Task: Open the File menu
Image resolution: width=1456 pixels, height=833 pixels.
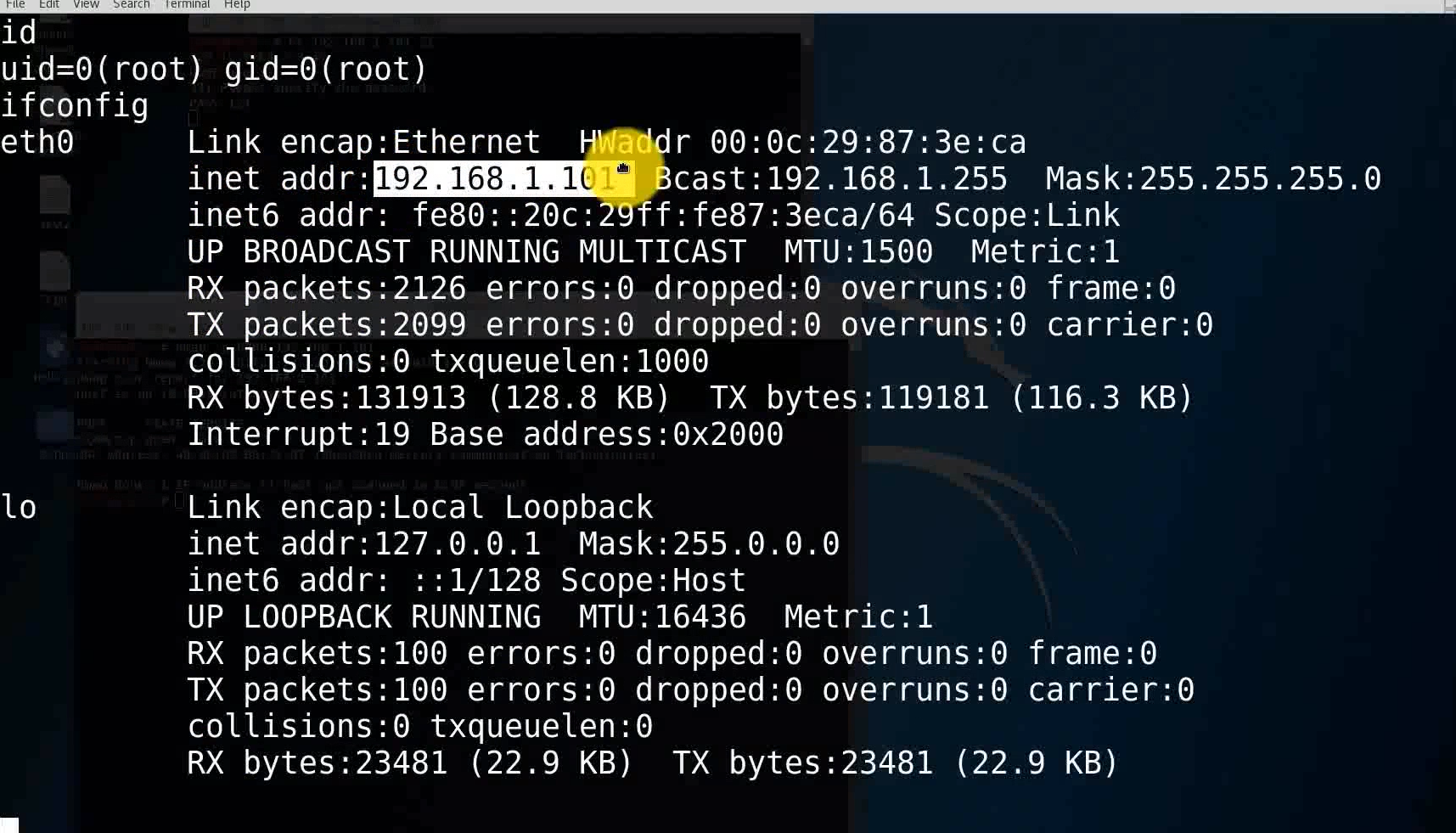Action: click(x=15, y=4)
